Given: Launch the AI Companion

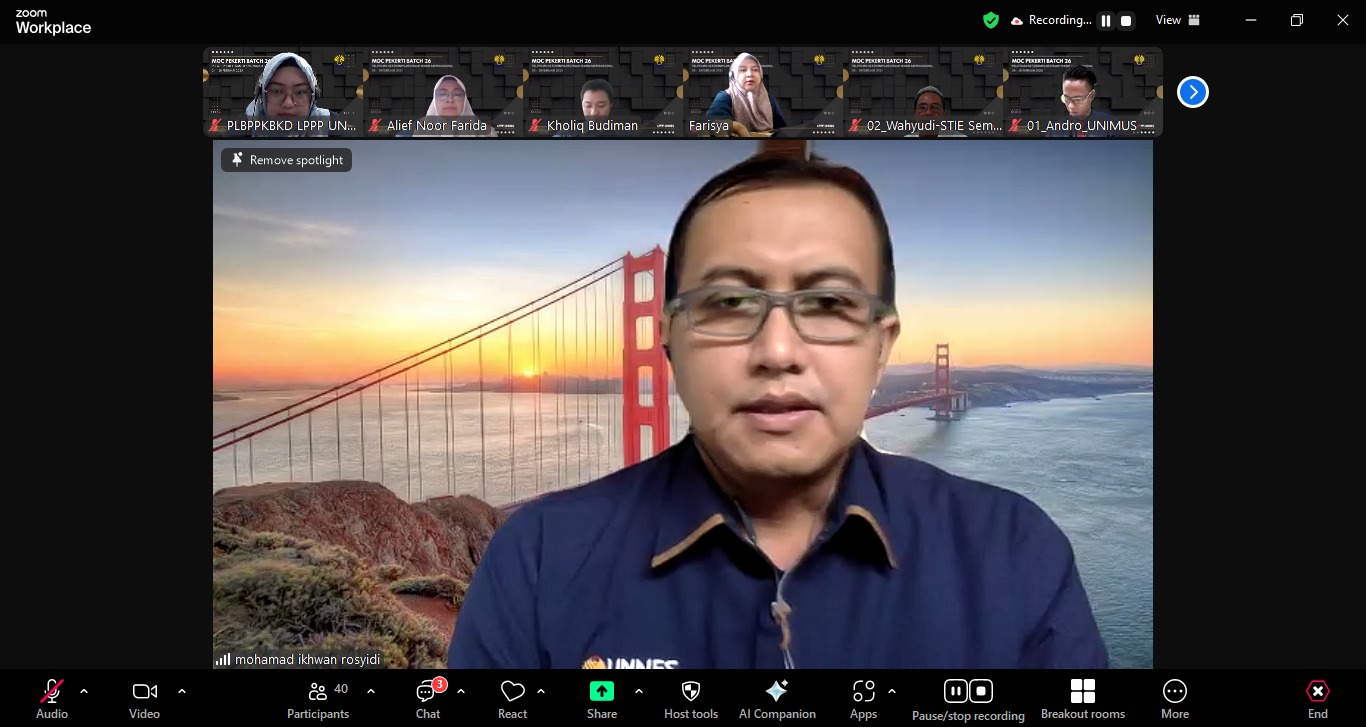Looking at the screenshot, I should [x=777, y=699].
